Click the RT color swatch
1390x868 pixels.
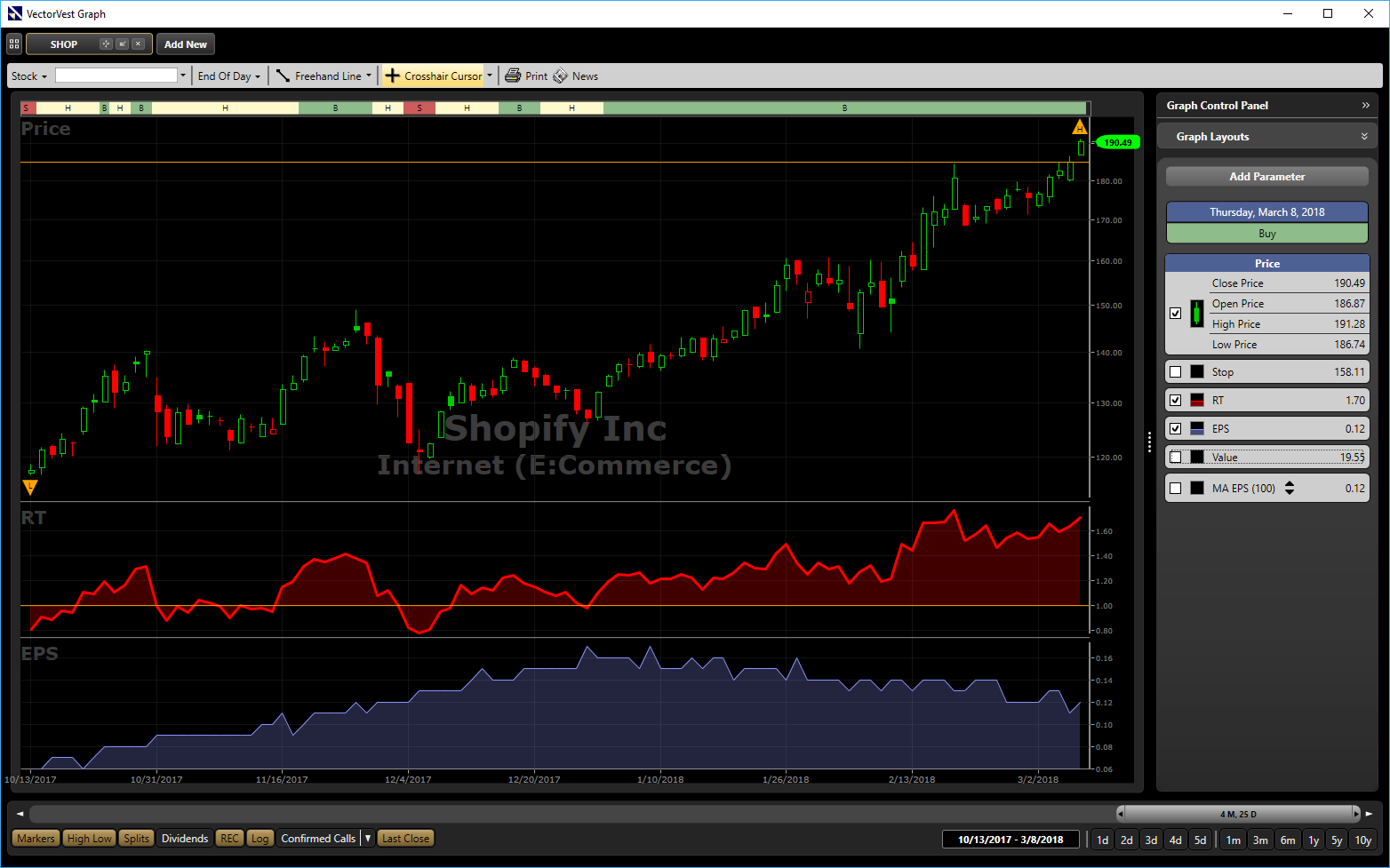(1197, 401)
